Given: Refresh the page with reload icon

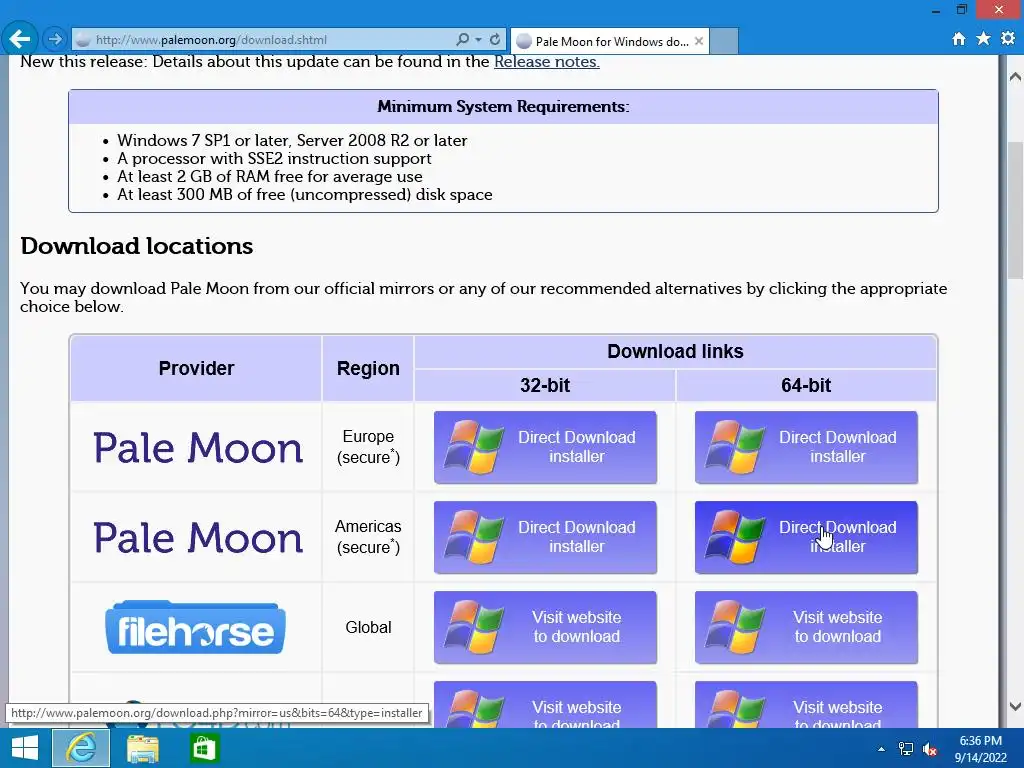Looking at the screenshot, I should point(495,40).
